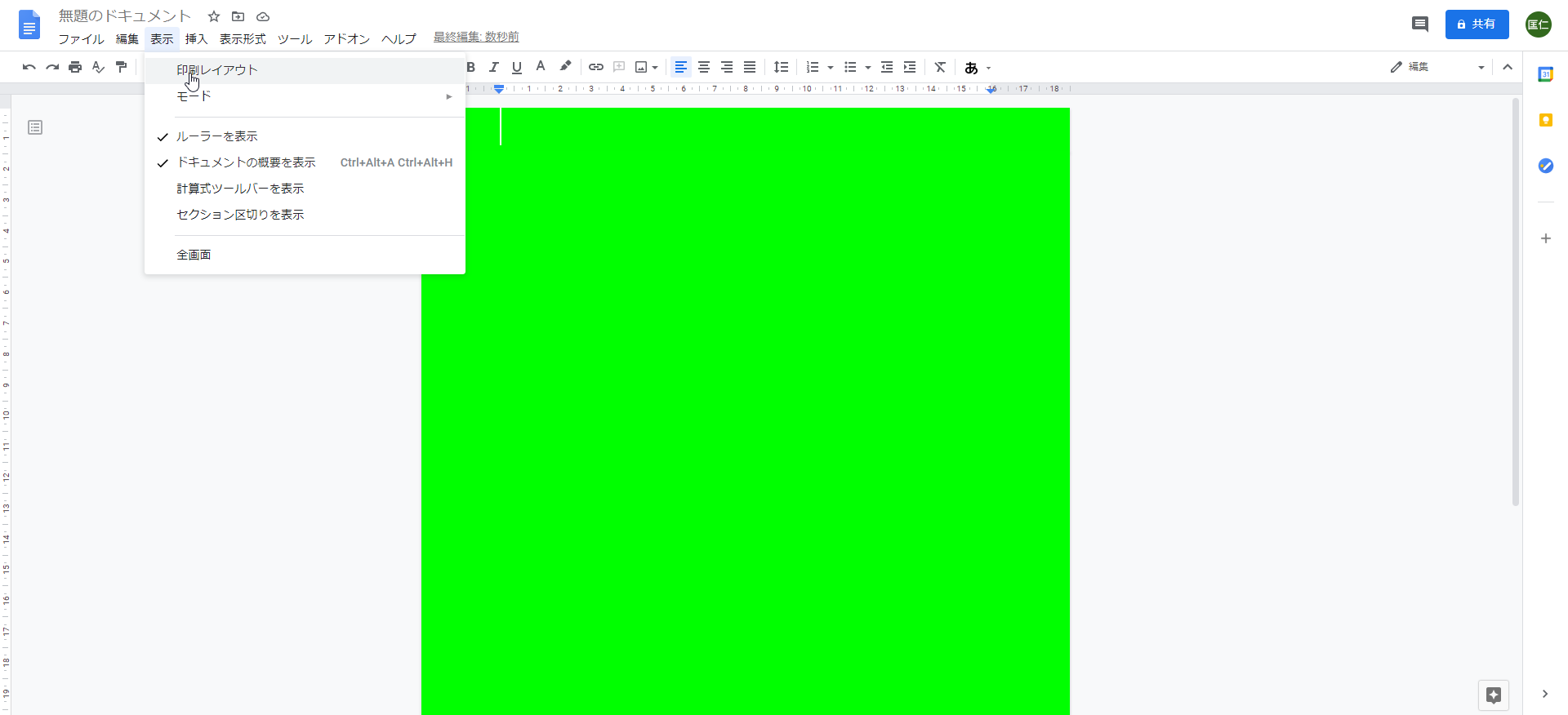1568x715 pixels.
Task: Toggle bold formatting
Action: 471,67
